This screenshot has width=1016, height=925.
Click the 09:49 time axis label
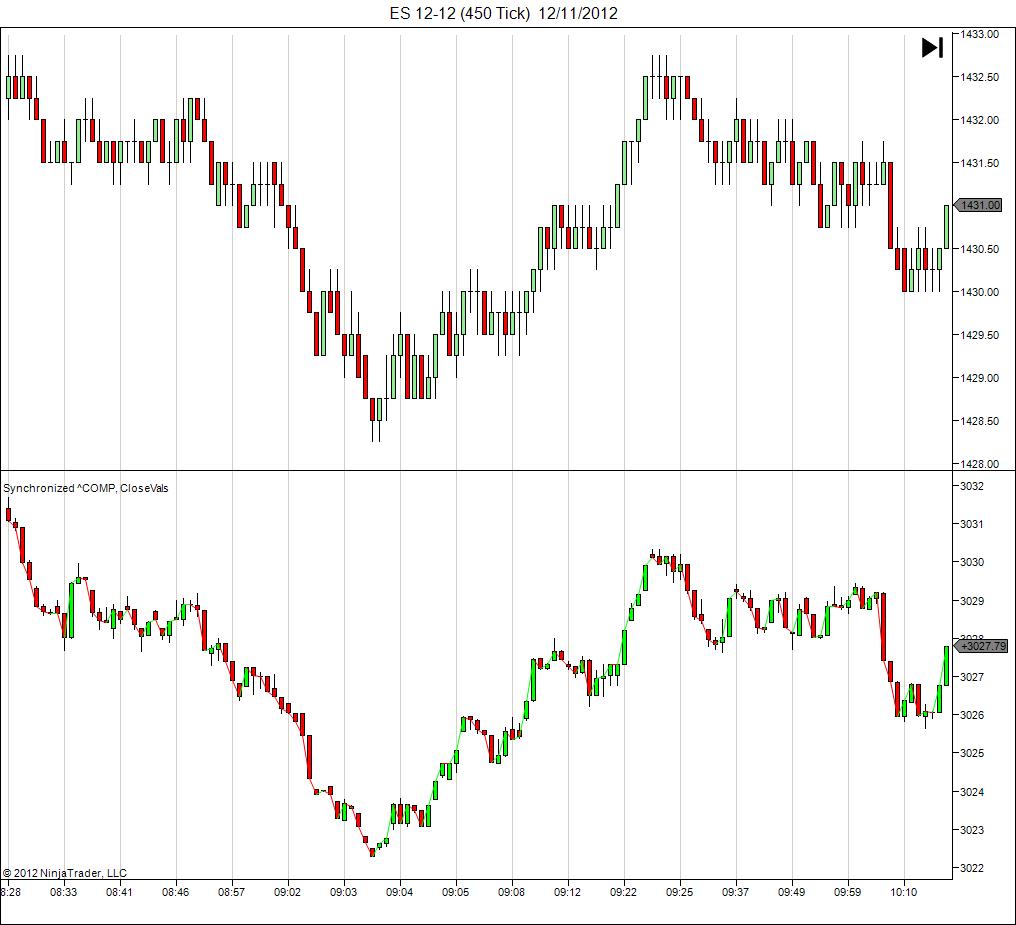click(x=792, y=892)
